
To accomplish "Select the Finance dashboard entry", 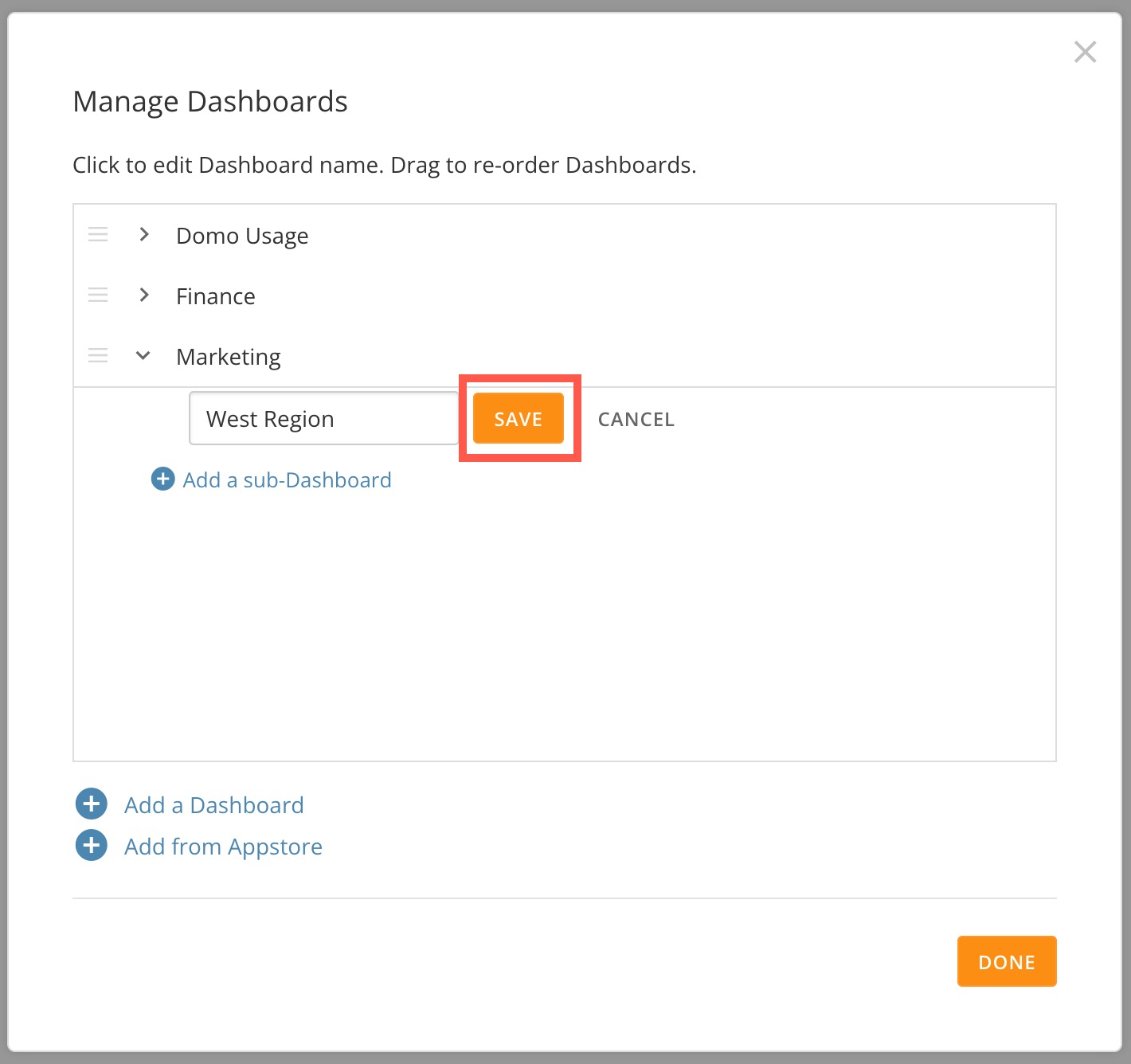I will (x=215, y=295).
